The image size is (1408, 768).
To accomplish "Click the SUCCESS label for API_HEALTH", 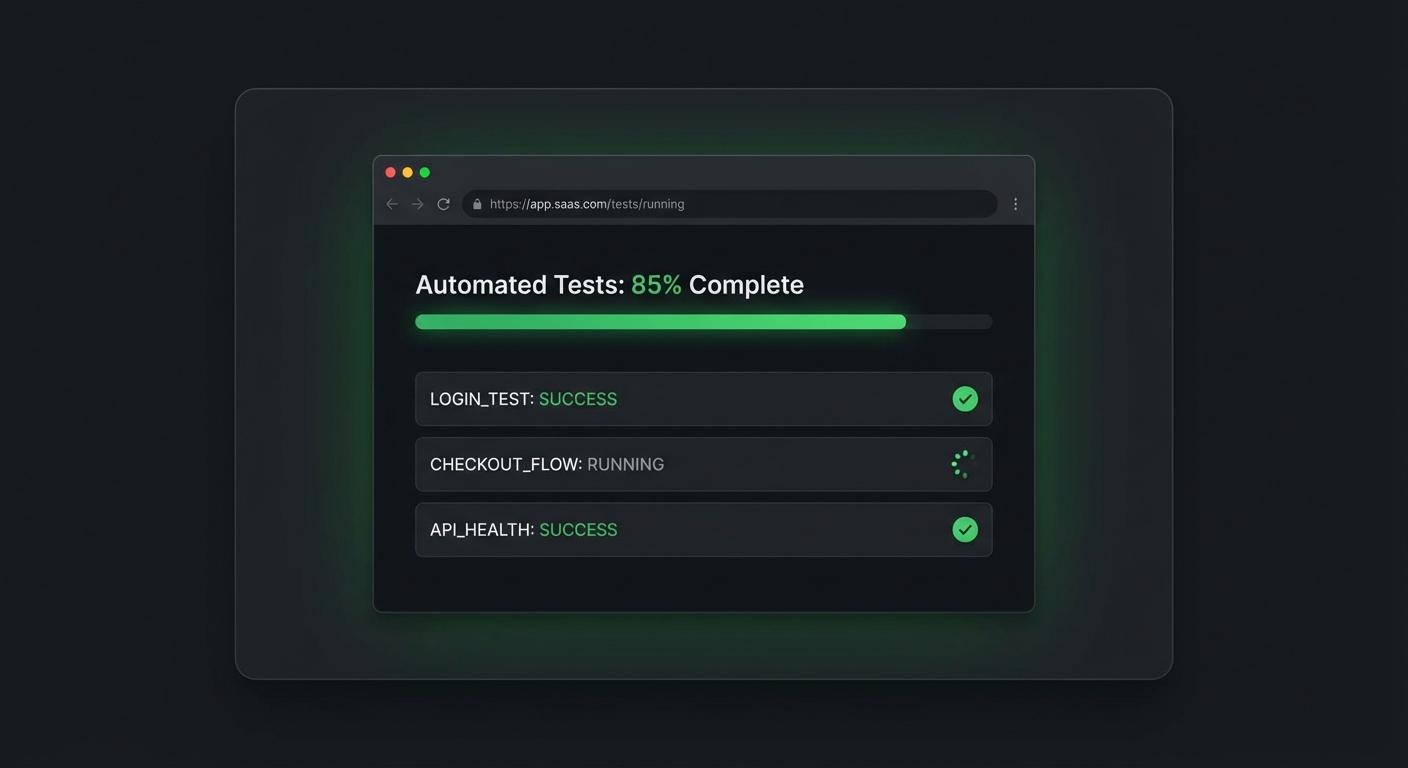I will tap(578, 529).
